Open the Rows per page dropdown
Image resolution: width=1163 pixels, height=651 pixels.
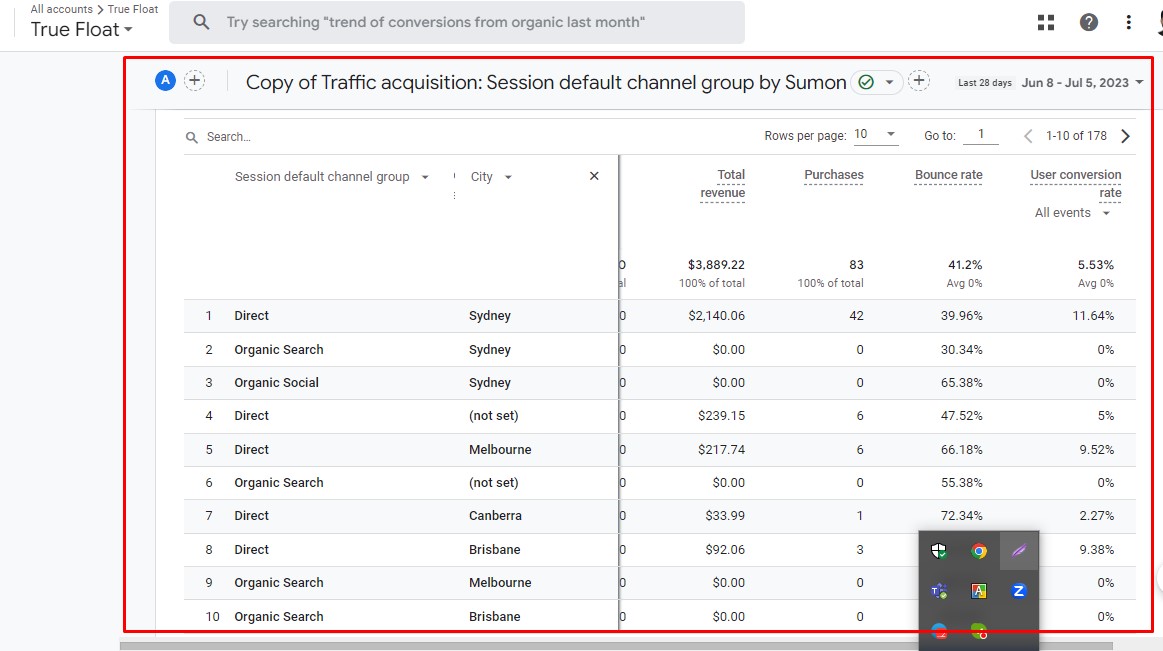875,134
